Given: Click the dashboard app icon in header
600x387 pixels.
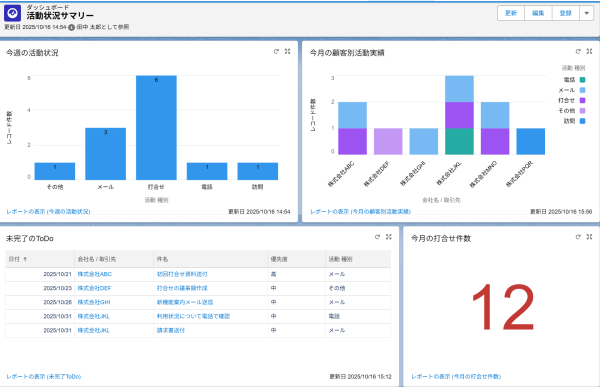Looking at the screenshot, I should 12,13.
